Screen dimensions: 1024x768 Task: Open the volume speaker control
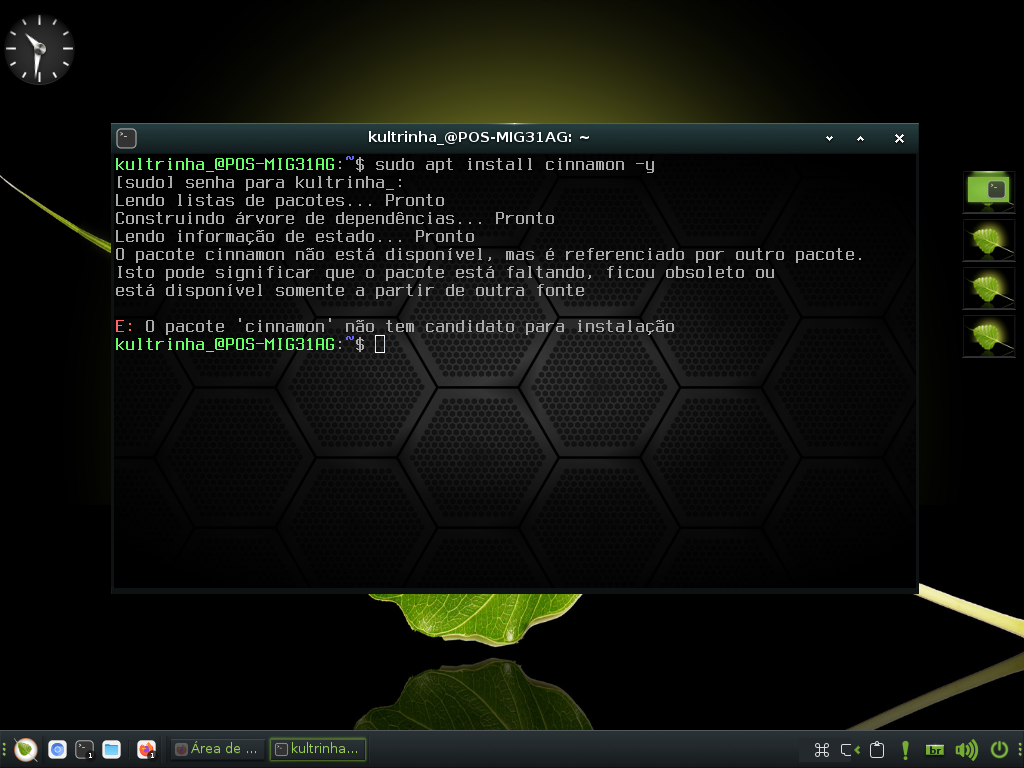point(966,750)
